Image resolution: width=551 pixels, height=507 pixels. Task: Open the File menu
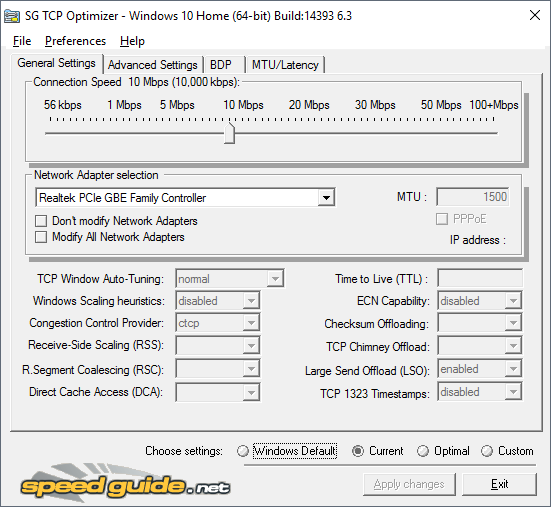[x=22, y=41]
